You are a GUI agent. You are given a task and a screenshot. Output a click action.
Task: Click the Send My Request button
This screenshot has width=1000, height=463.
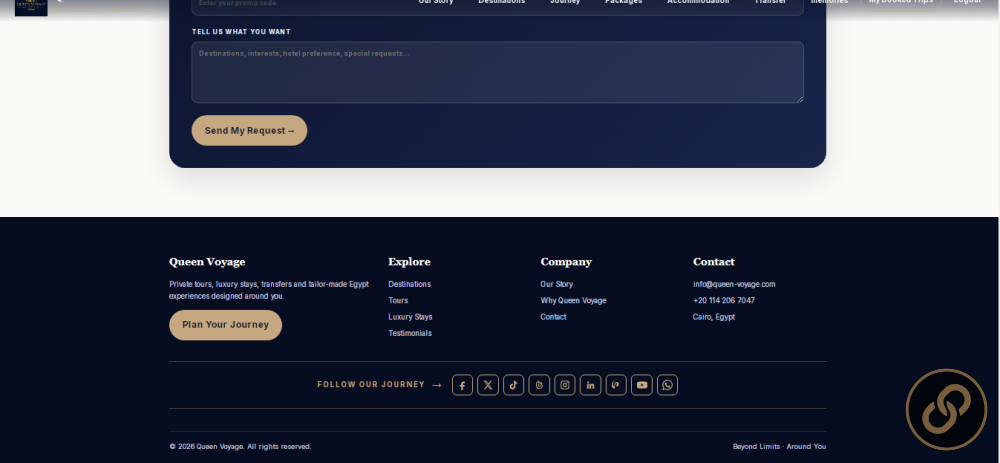coord(249,131)
